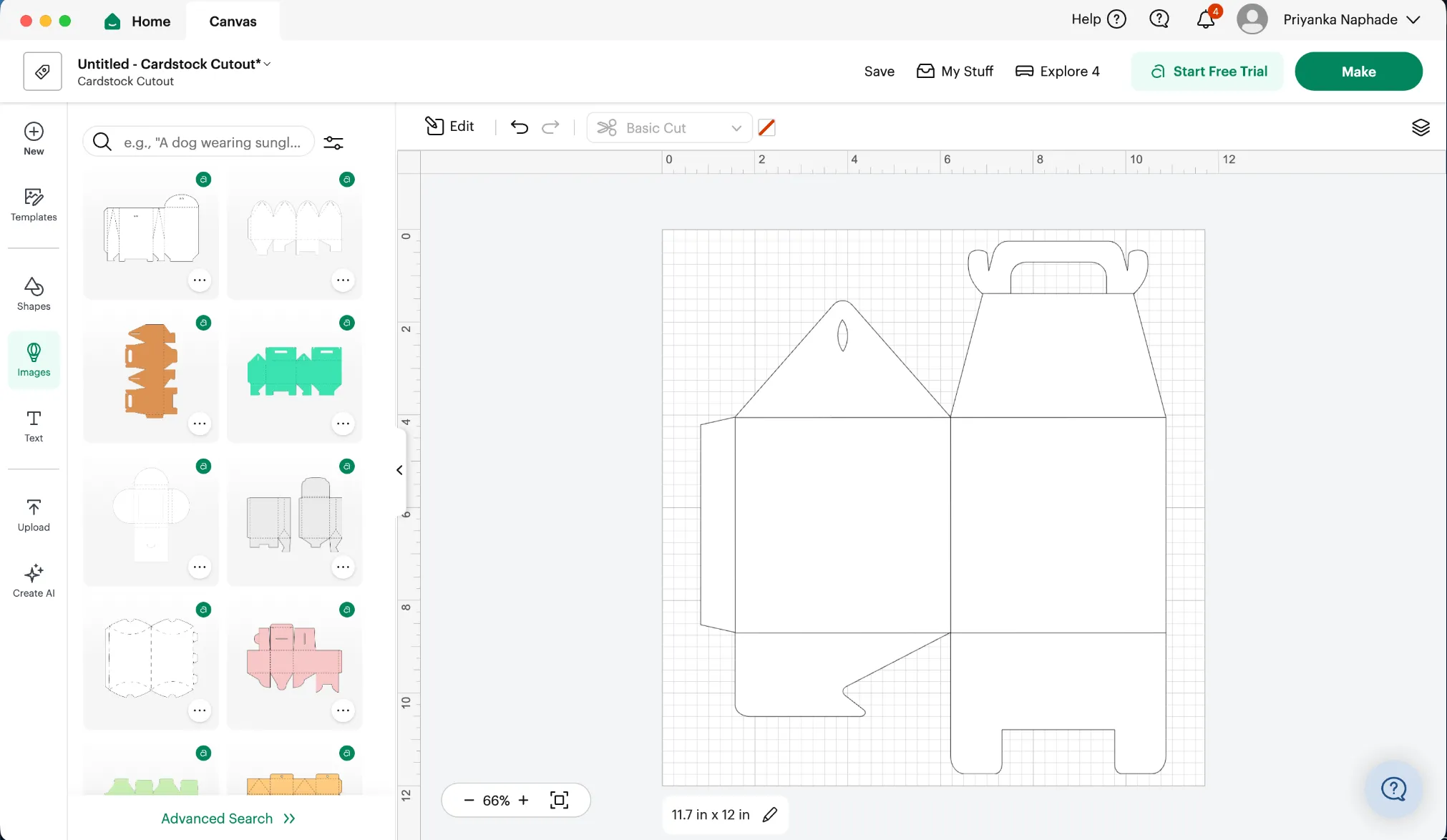Select the Explore 4 machine
The width and height of the screenshot is (1447, 840).
click(x=1057, y=71)
